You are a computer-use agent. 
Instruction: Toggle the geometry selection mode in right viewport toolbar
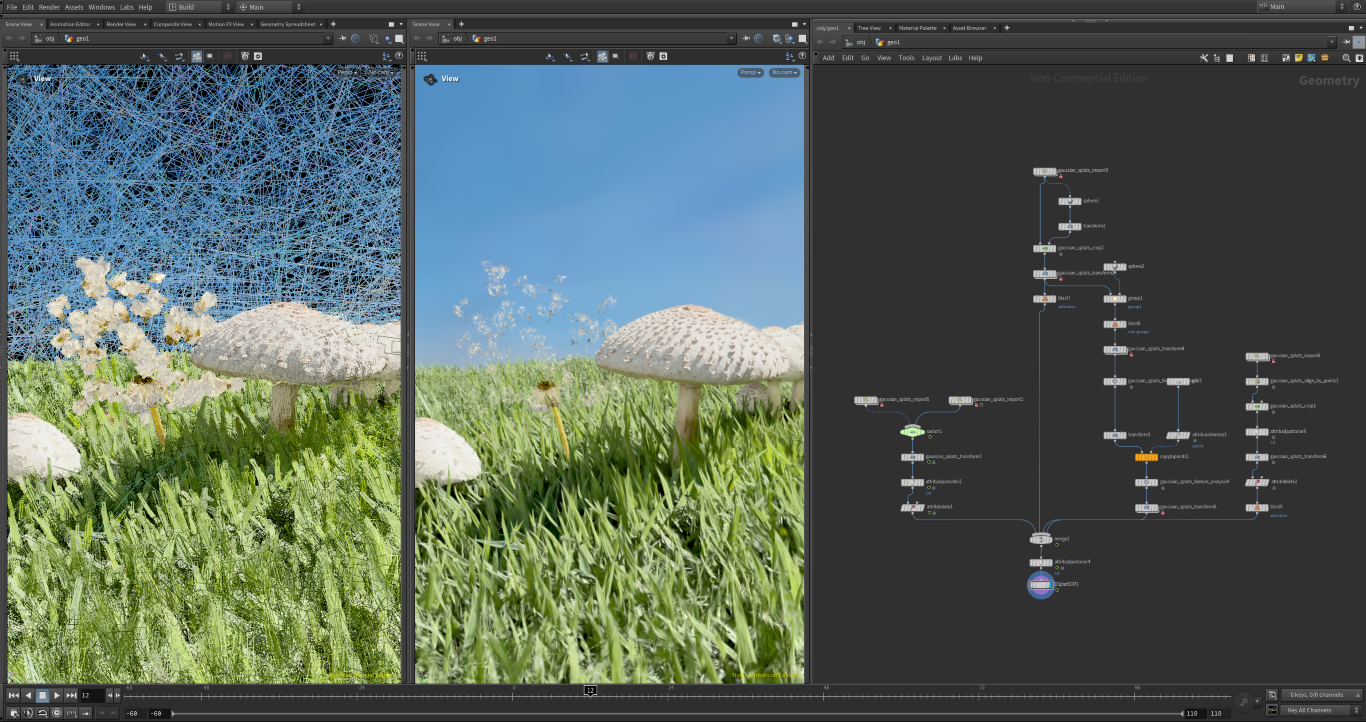click(x=602, y=57)
